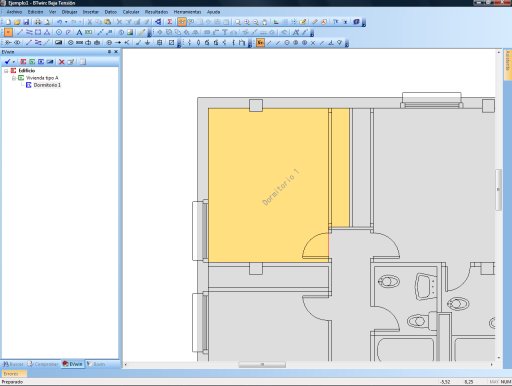Click the pan hand icon
This screenshot has height=386, width=512.
[264, 22]
